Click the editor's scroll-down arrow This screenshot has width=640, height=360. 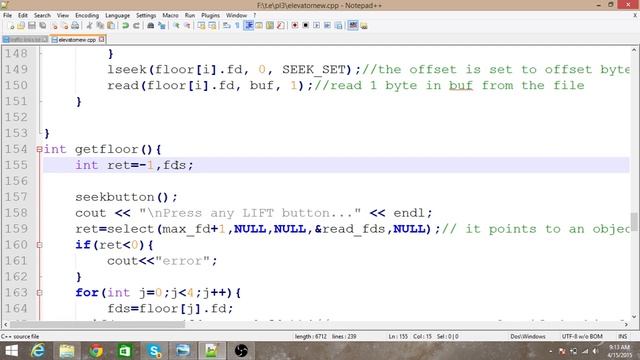(x=634, y=316)
